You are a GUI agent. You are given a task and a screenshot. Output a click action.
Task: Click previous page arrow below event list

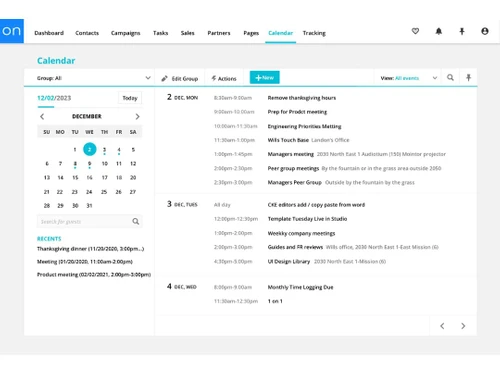click(x=442, y=326)
